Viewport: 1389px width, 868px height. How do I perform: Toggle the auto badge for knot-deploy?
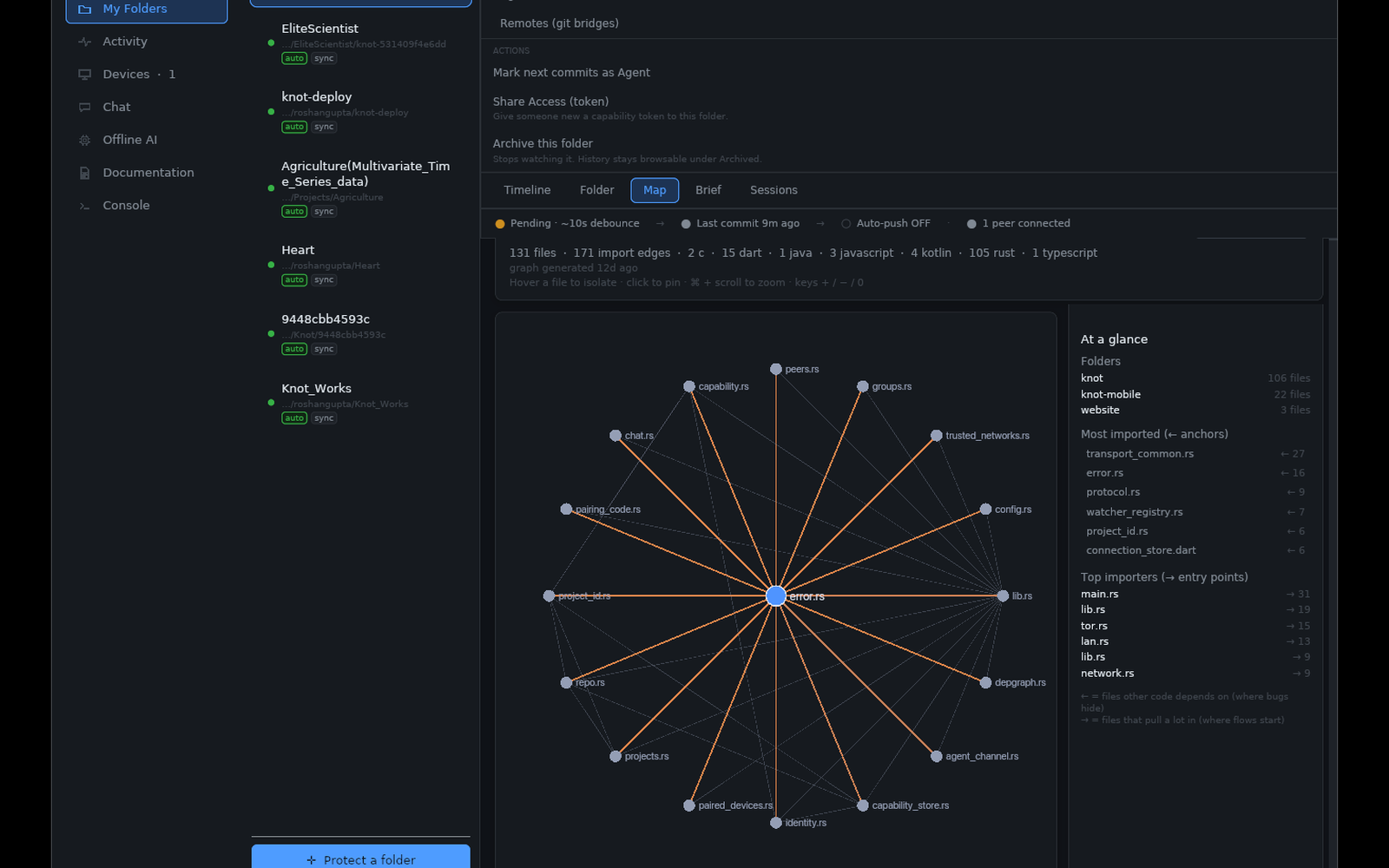point(294,127)
